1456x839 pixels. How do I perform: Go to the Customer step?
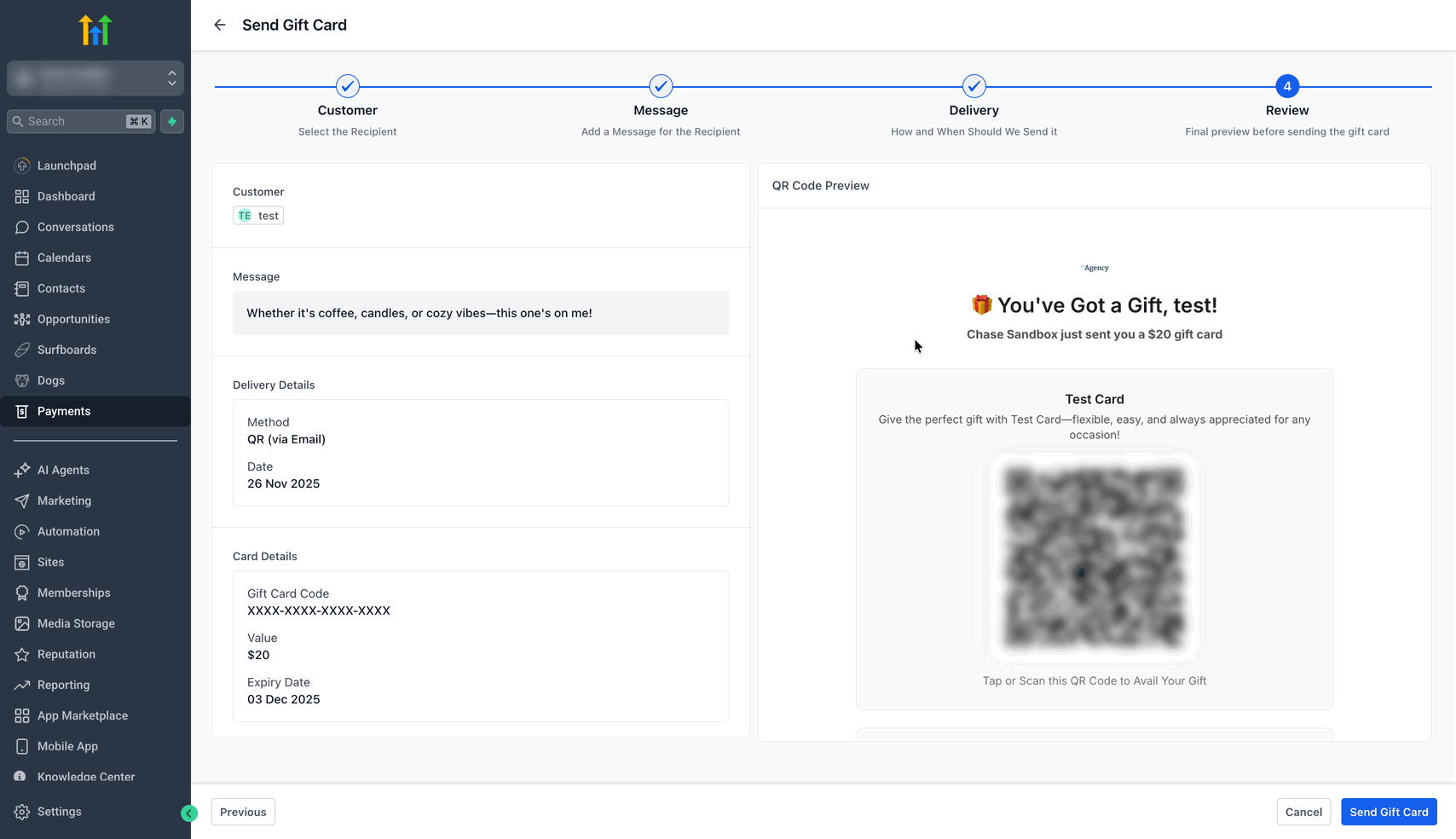click(x=348, y=86)
